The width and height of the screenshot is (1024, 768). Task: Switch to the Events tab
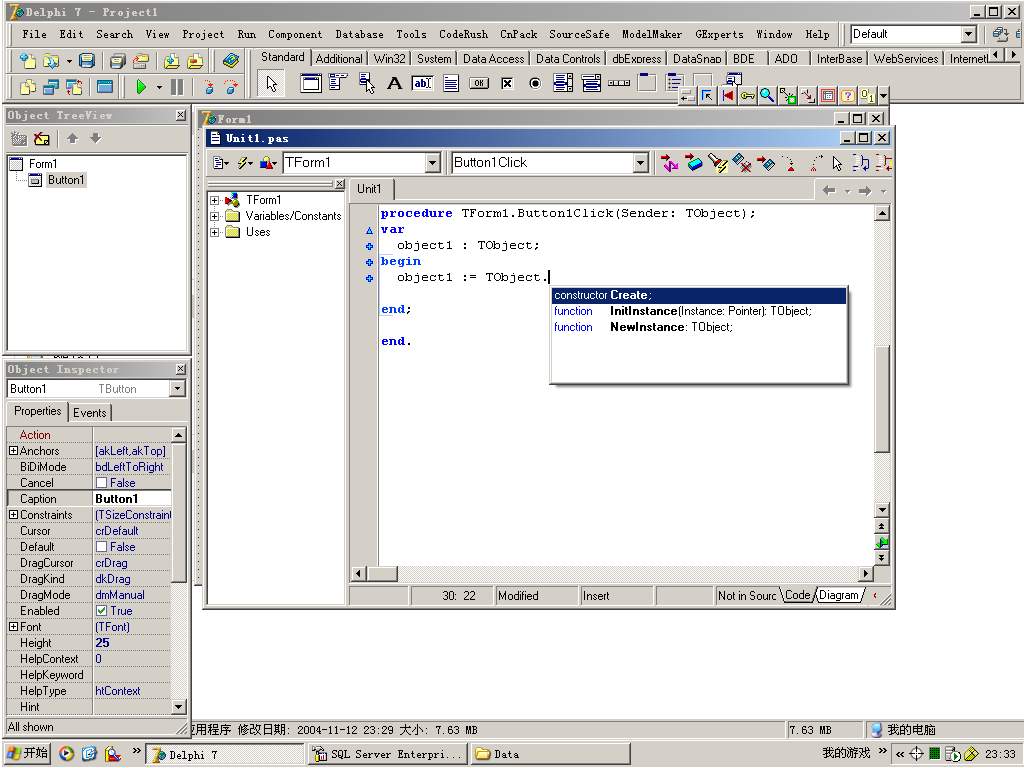click(89, 413)
